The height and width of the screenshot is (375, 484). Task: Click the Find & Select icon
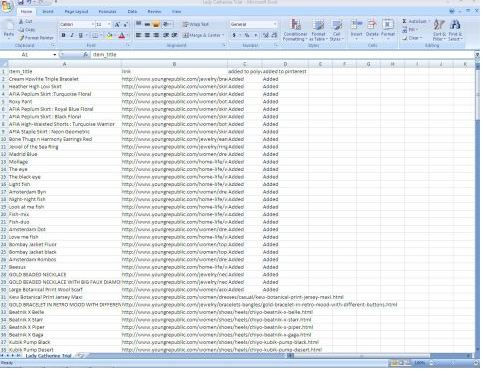pyautogui.click(x=455, y=30)
